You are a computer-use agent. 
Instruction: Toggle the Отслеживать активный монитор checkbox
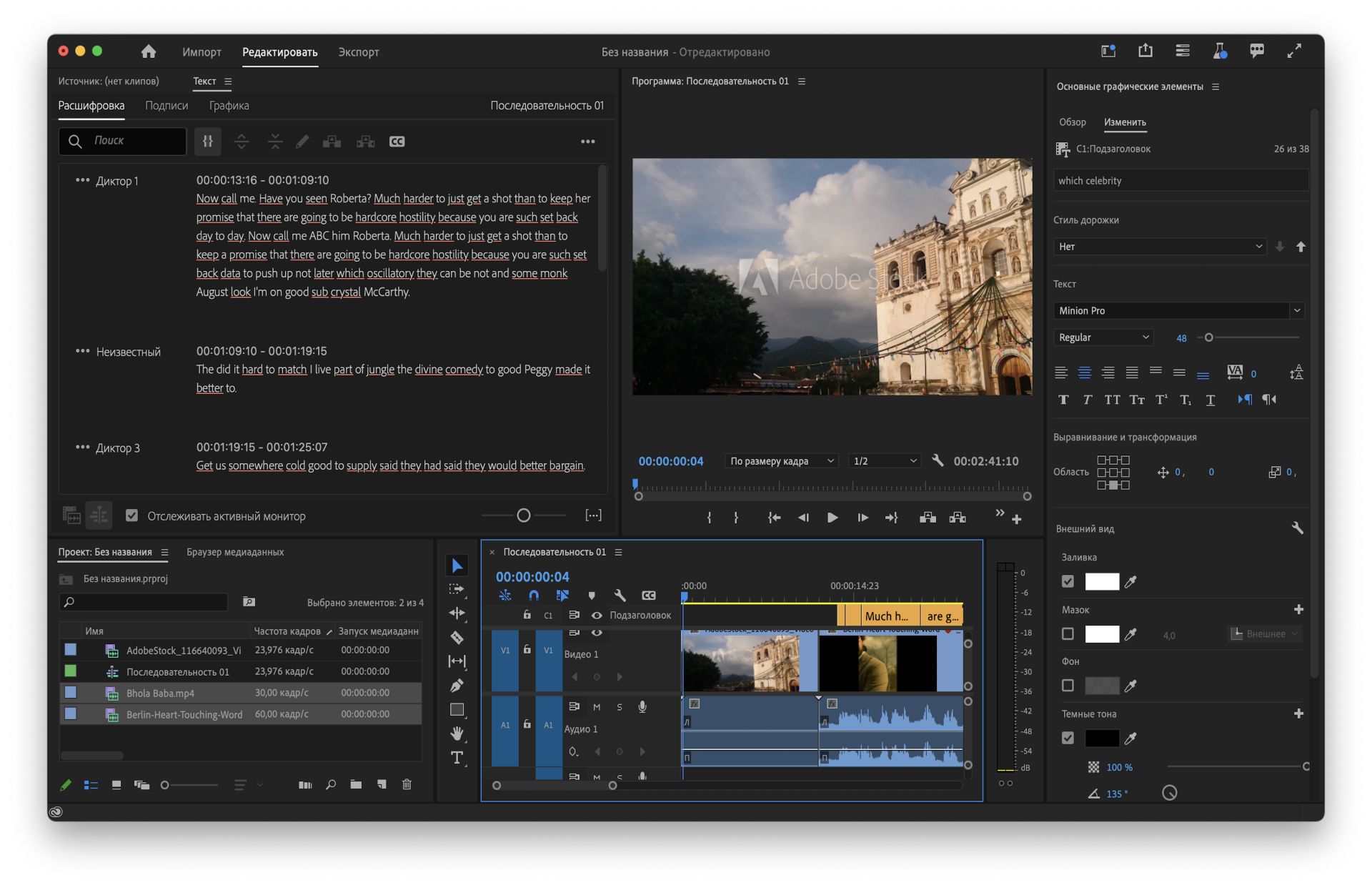[130, 515]
